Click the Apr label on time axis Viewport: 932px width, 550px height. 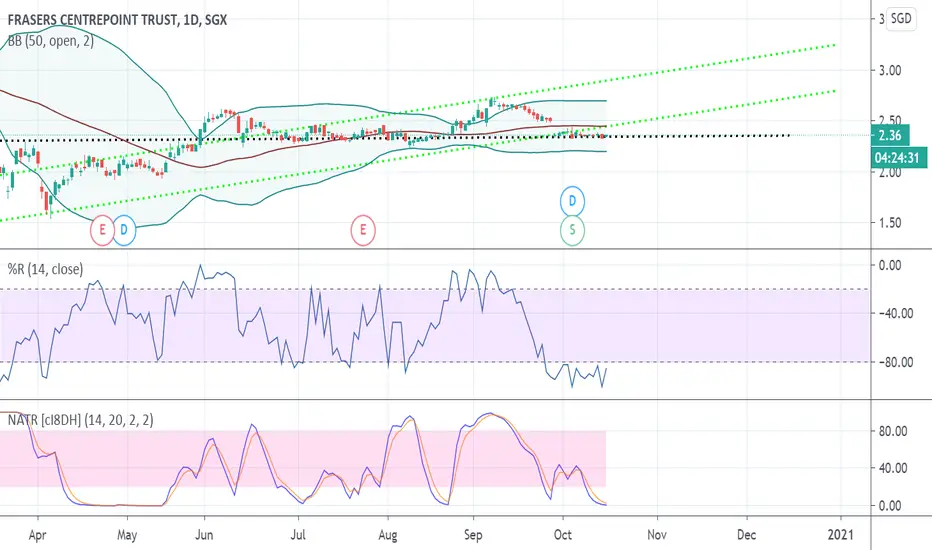point(37,535)
